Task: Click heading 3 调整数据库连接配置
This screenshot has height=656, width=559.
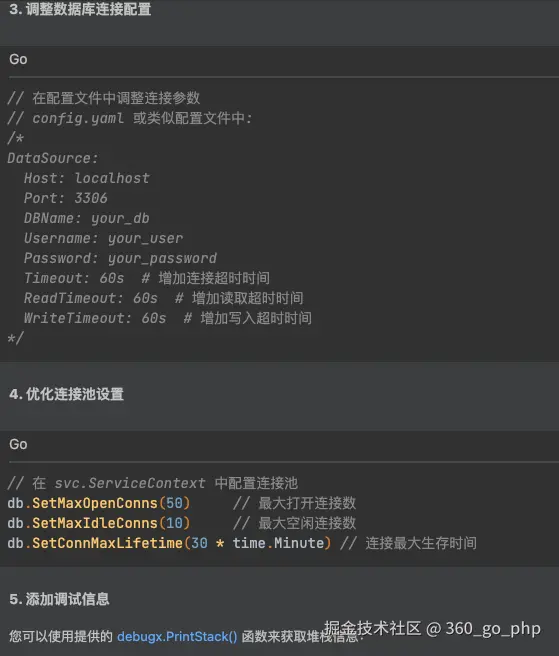Action: (80, 9)
